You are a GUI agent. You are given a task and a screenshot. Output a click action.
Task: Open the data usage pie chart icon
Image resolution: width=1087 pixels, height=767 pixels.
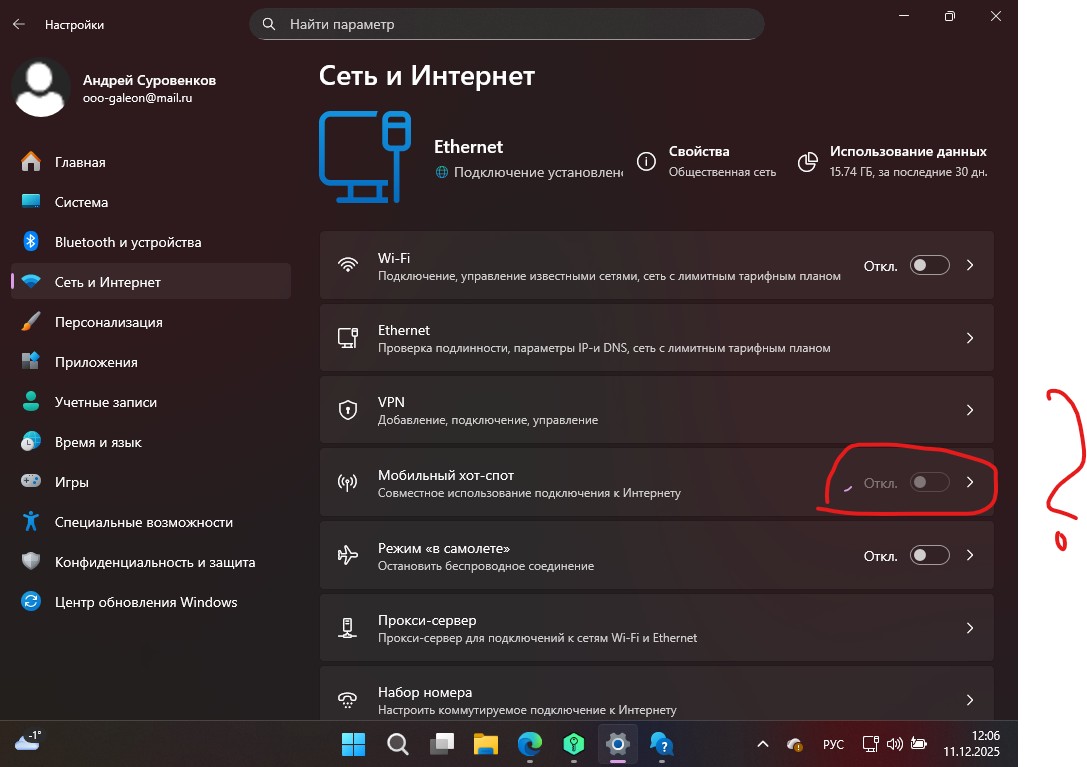[807, 161]
